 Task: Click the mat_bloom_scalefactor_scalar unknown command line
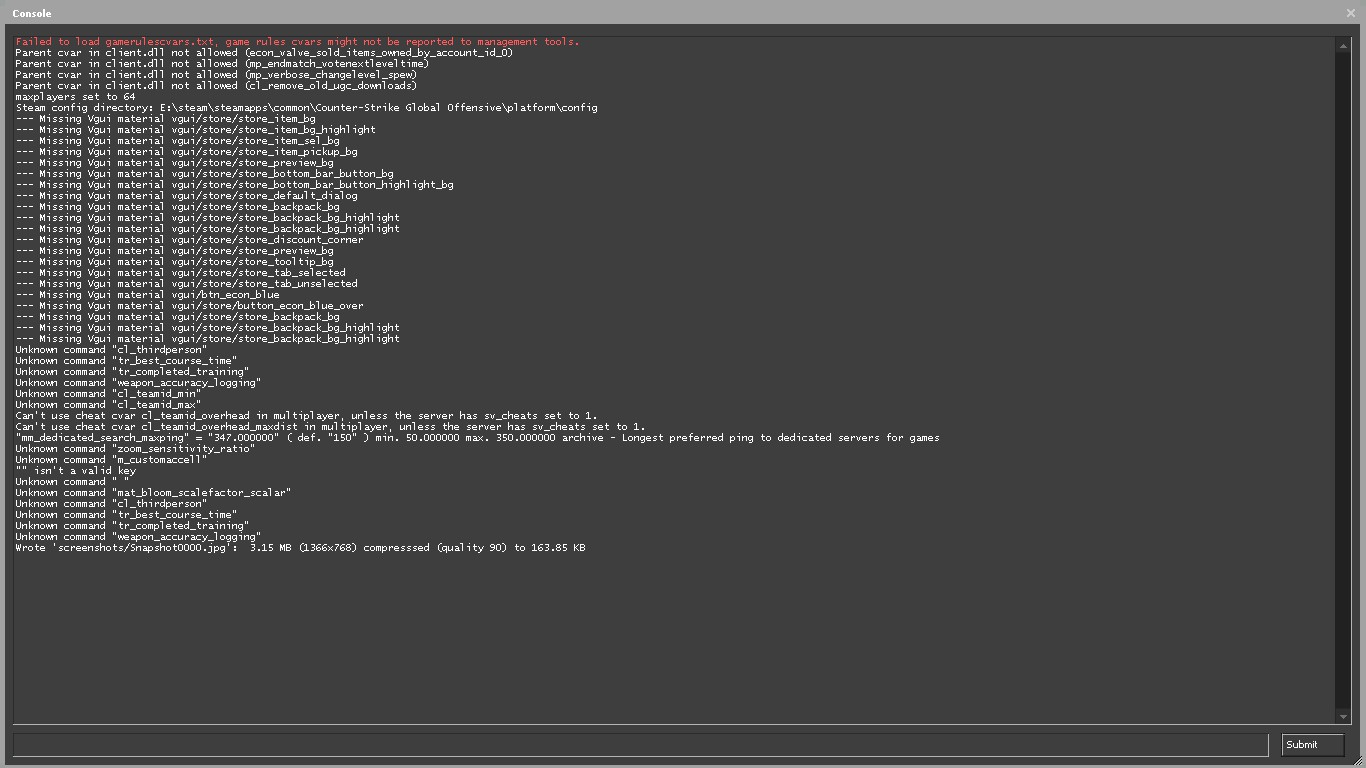[x=153, y=493]
